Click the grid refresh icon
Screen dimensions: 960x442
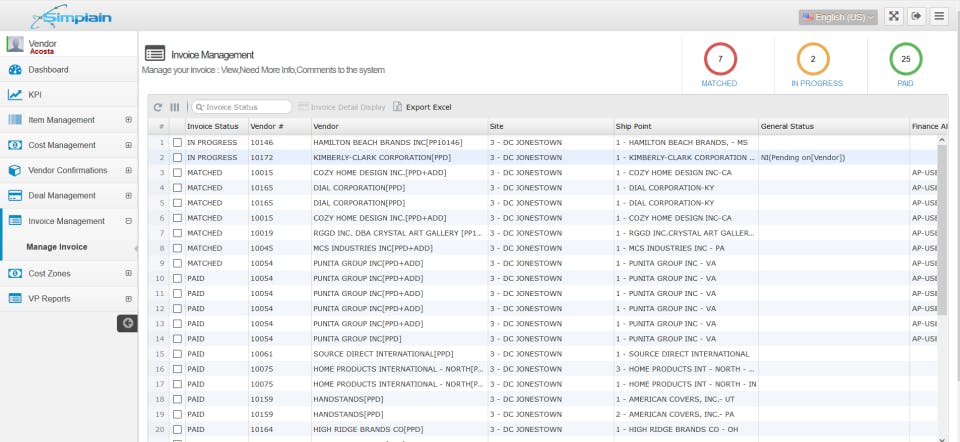158,107
